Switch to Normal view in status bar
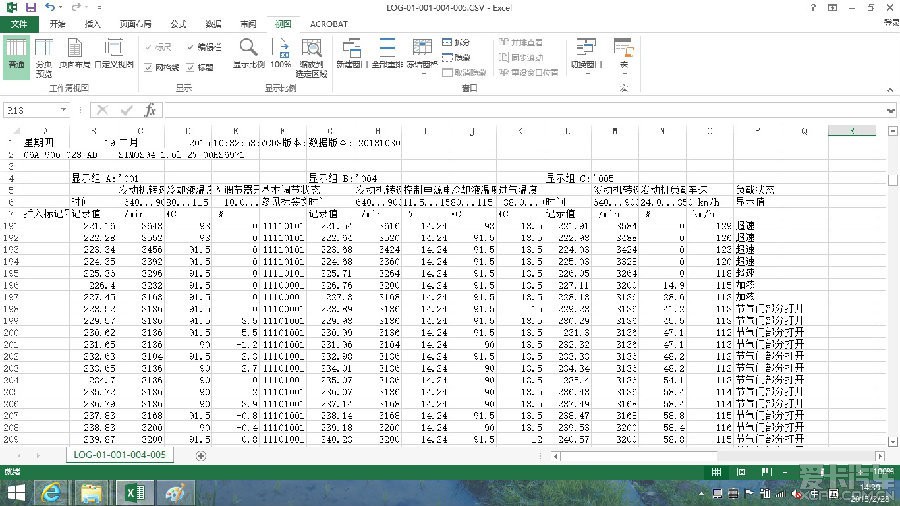 pyautogui.click(x=716, y=472)
